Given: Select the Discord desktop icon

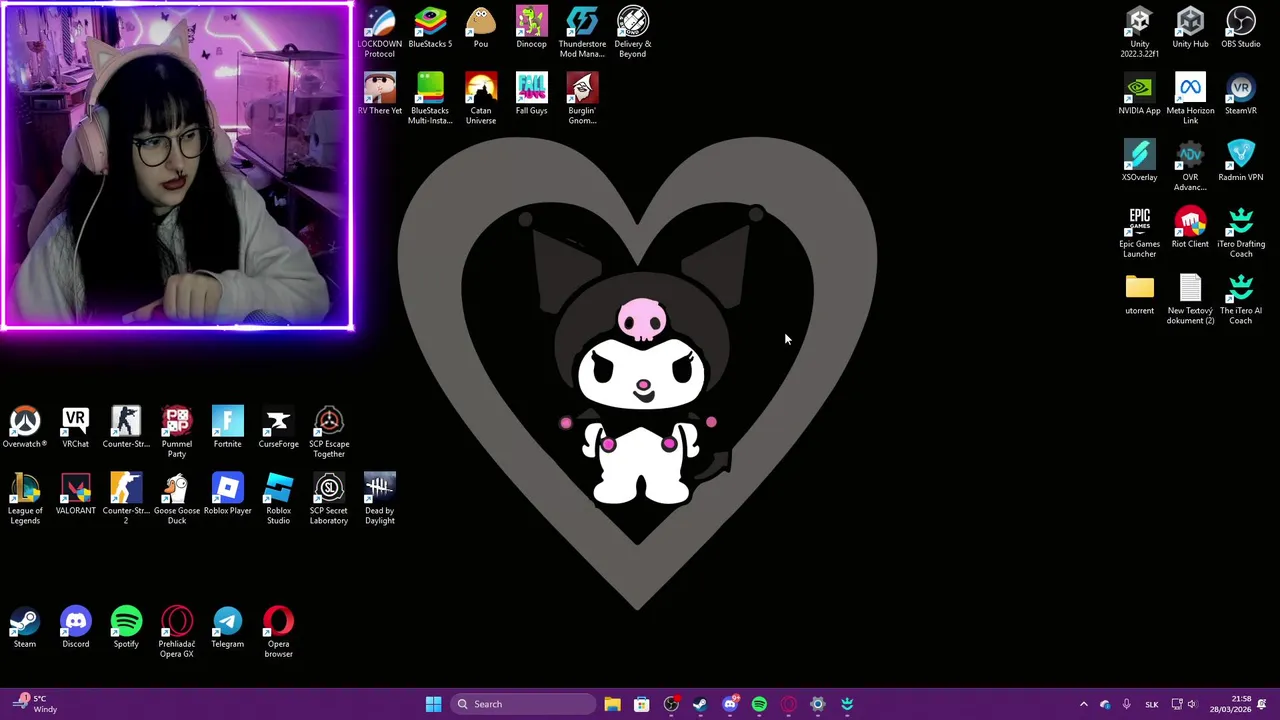Looking at the screenshot, I should 76,628.
